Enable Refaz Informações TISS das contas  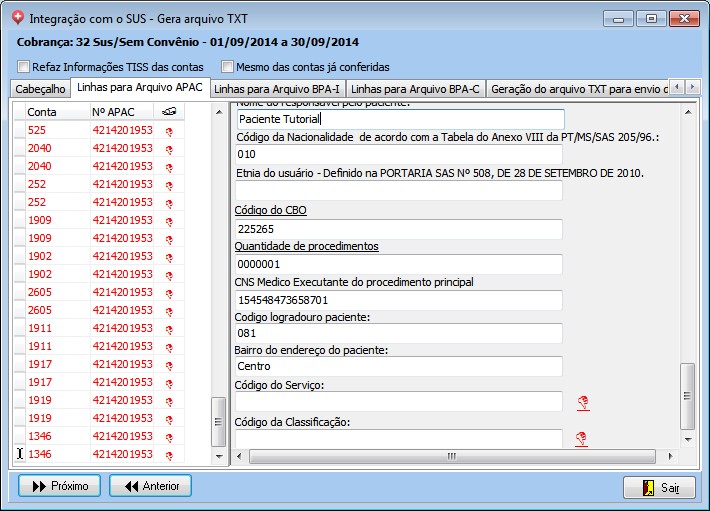click(25, 68)
